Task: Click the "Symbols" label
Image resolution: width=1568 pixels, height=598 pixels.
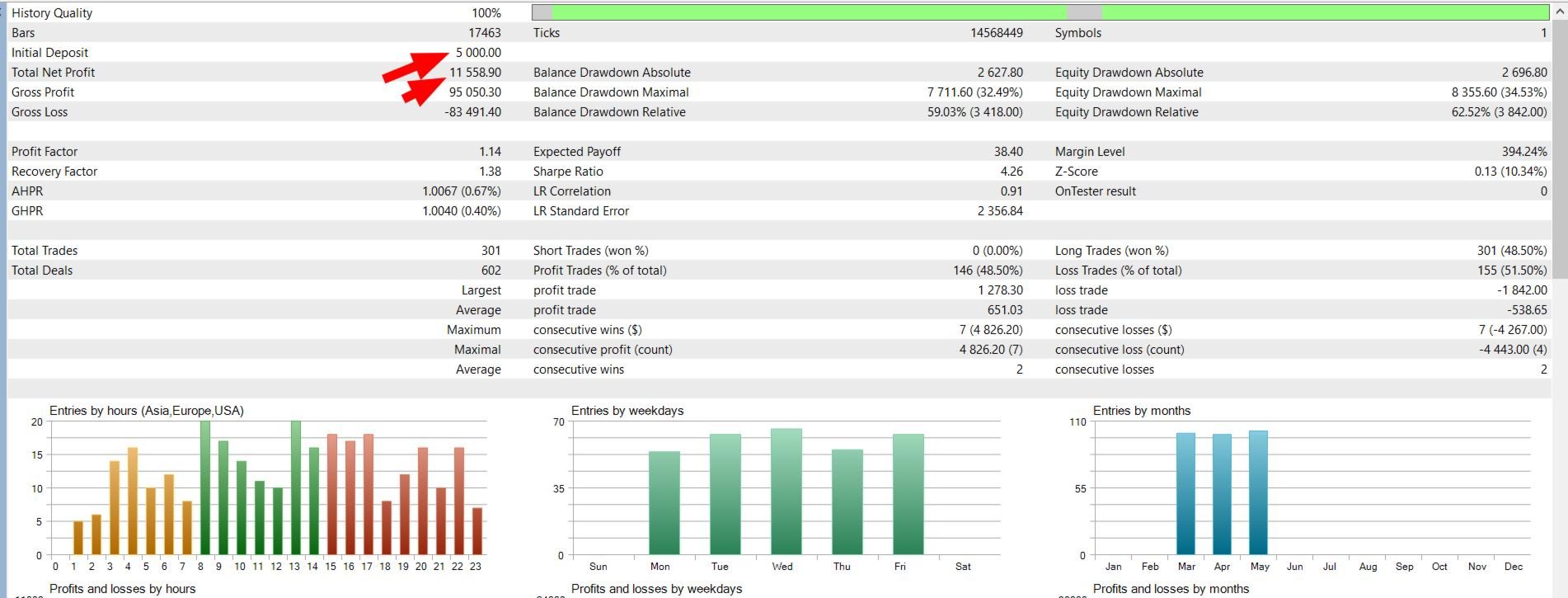Action: [1078, 33]
